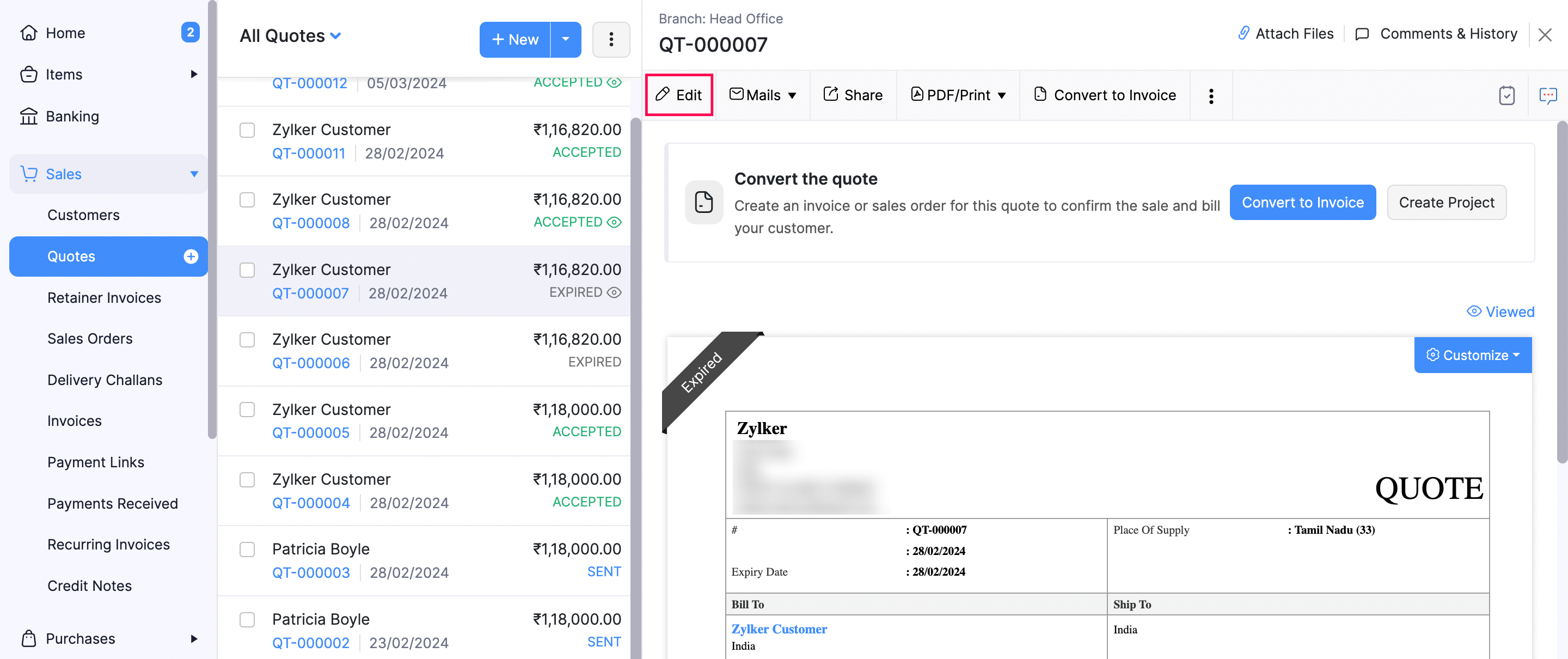Check the checkbox next to QT-000011
This screenshot has height=659, width=1568.
247,130
